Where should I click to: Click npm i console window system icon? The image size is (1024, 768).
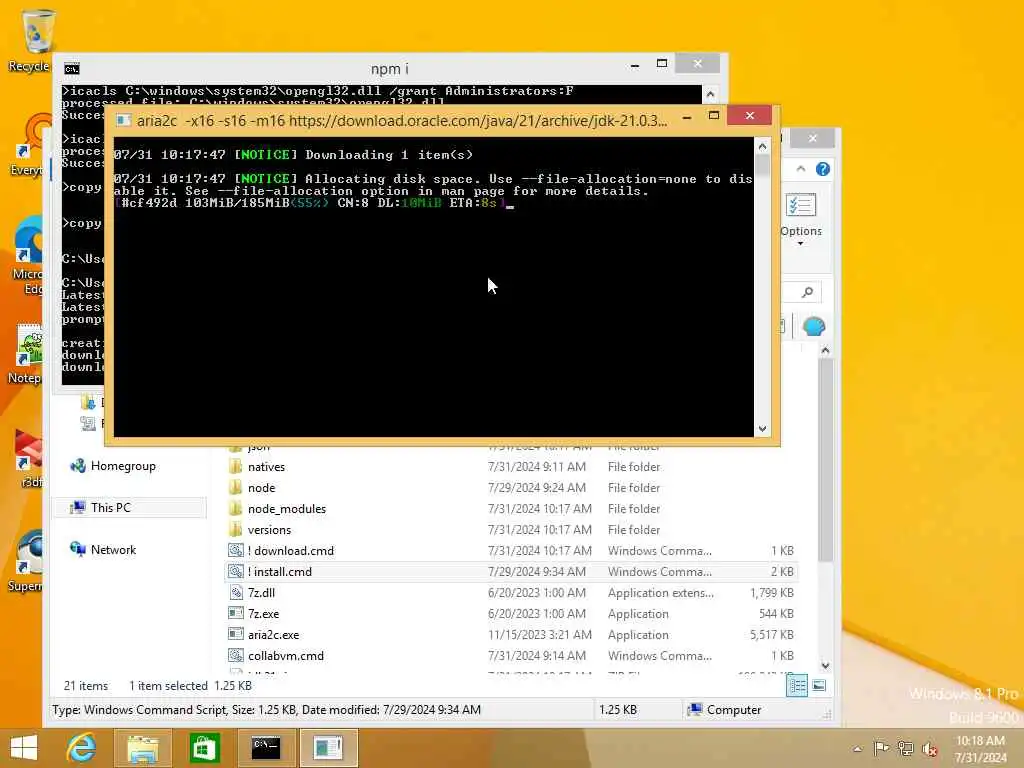pos(72,69)
